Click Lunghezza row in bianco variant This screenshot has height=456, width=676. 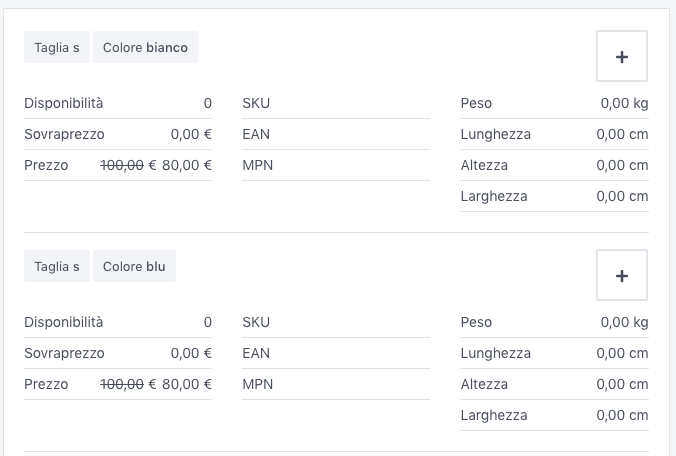(554, 134)
